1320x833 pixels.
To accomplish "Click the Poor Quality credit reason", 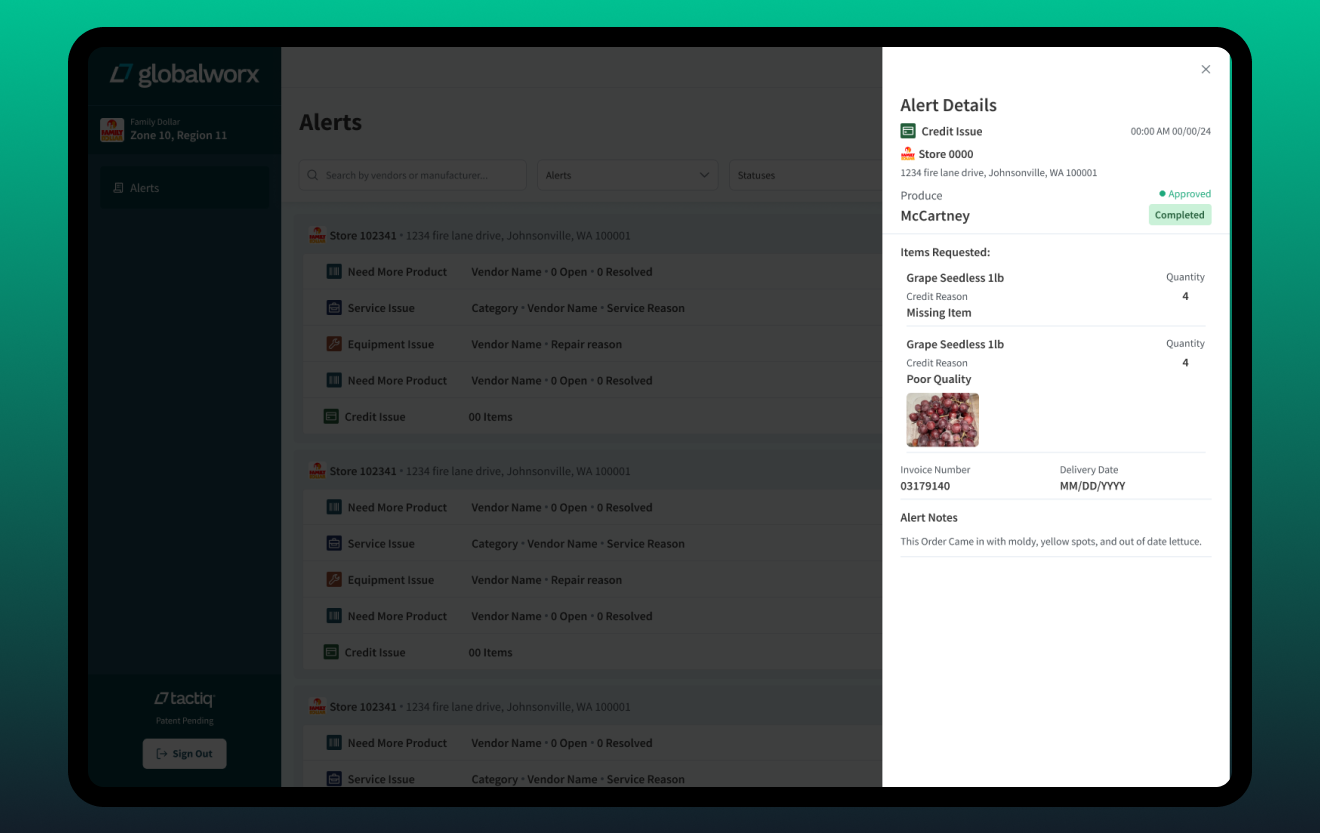I will point(938,379).
